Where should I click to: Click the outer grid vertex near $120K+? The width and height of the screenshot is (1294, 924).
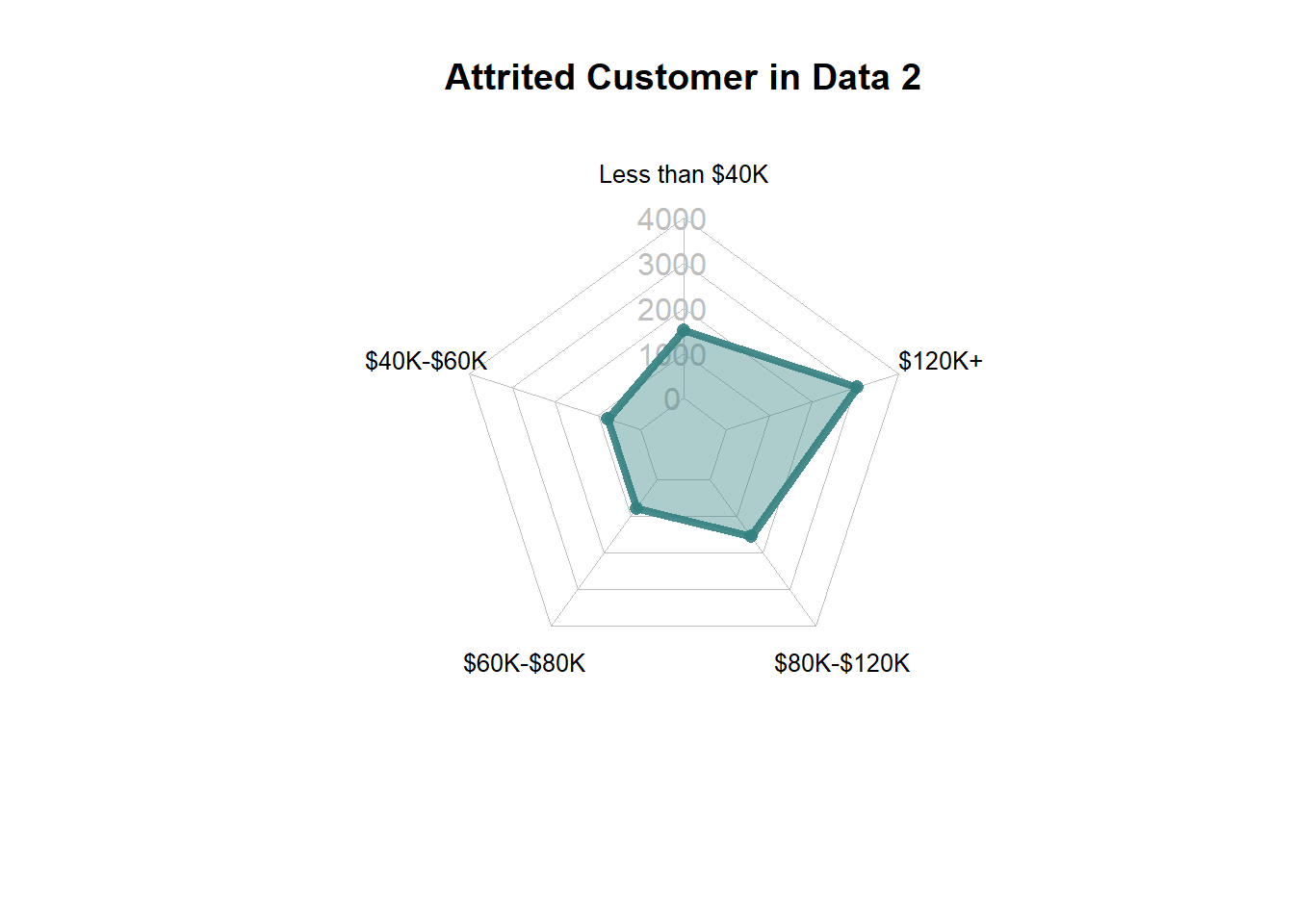[x=898, y=373]
